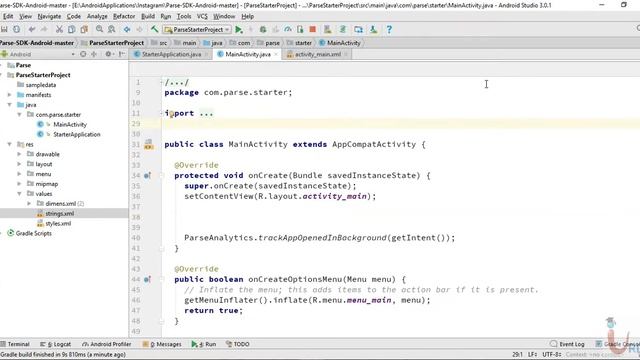Hide the project tool window
The image size is (640, 360).
pos(122,54)
